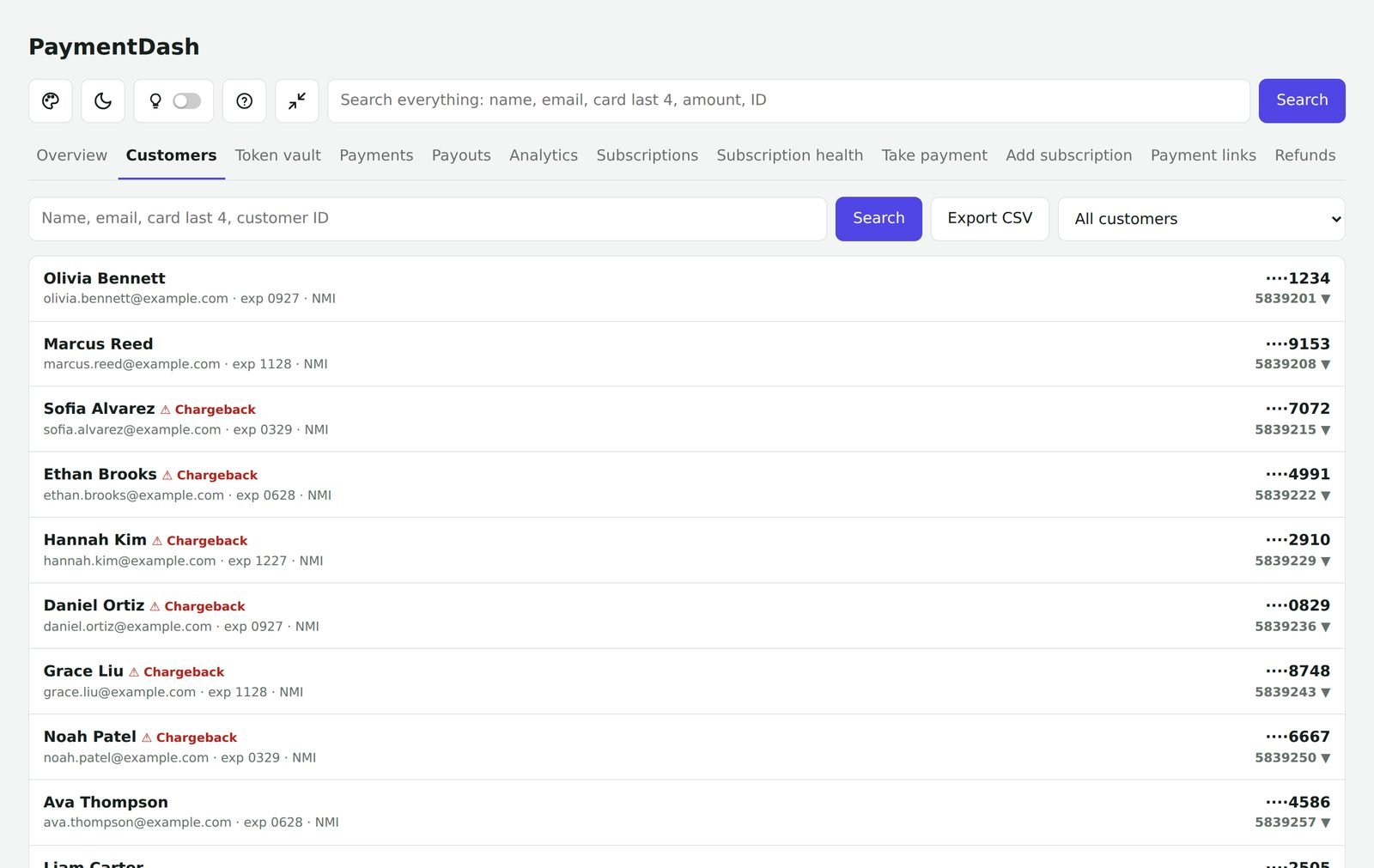Click the collapse arrows compact view icon
The image size is (1374, 868).
click(x=297, y=101)
